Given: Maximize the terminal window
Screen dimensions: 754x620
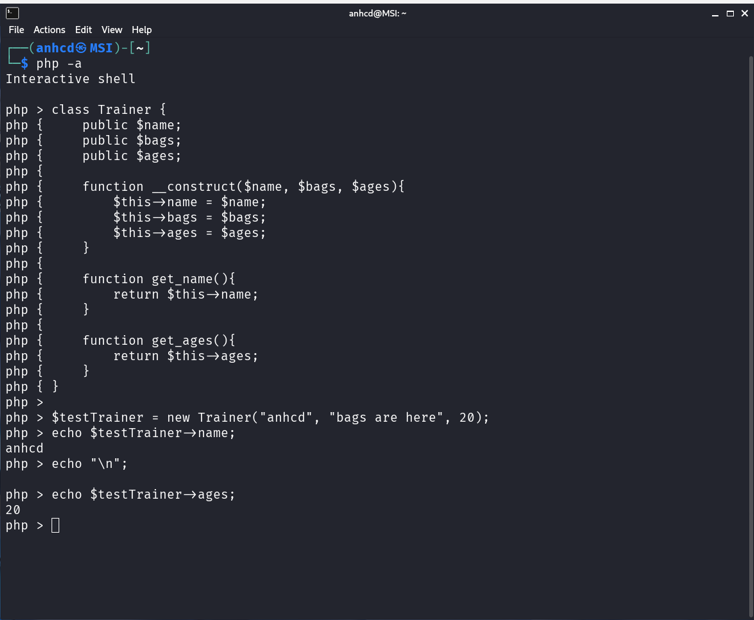Looking at the screenshot, I should 730,14.
